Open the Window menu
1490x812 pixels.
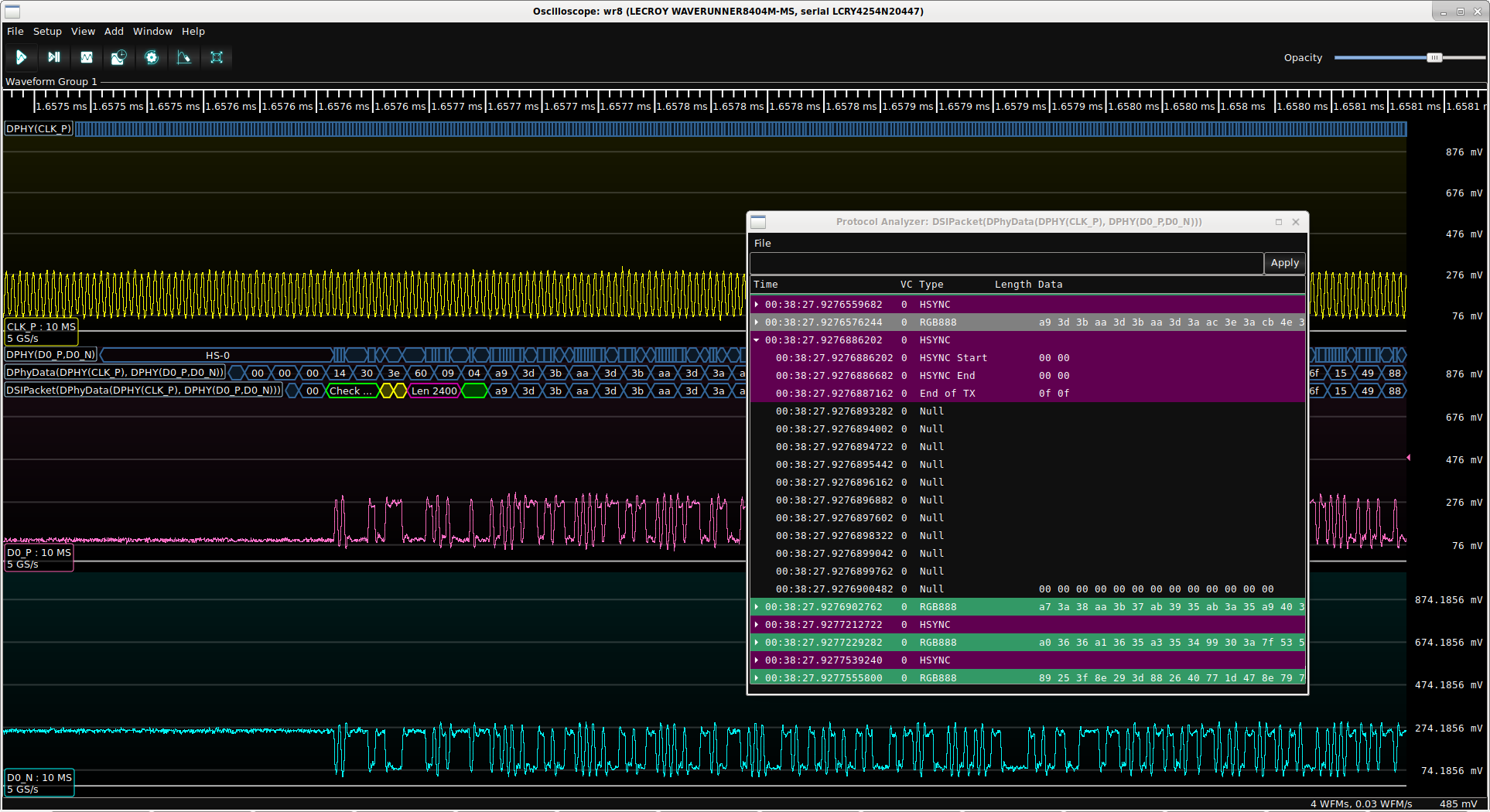tap(152, 32)
